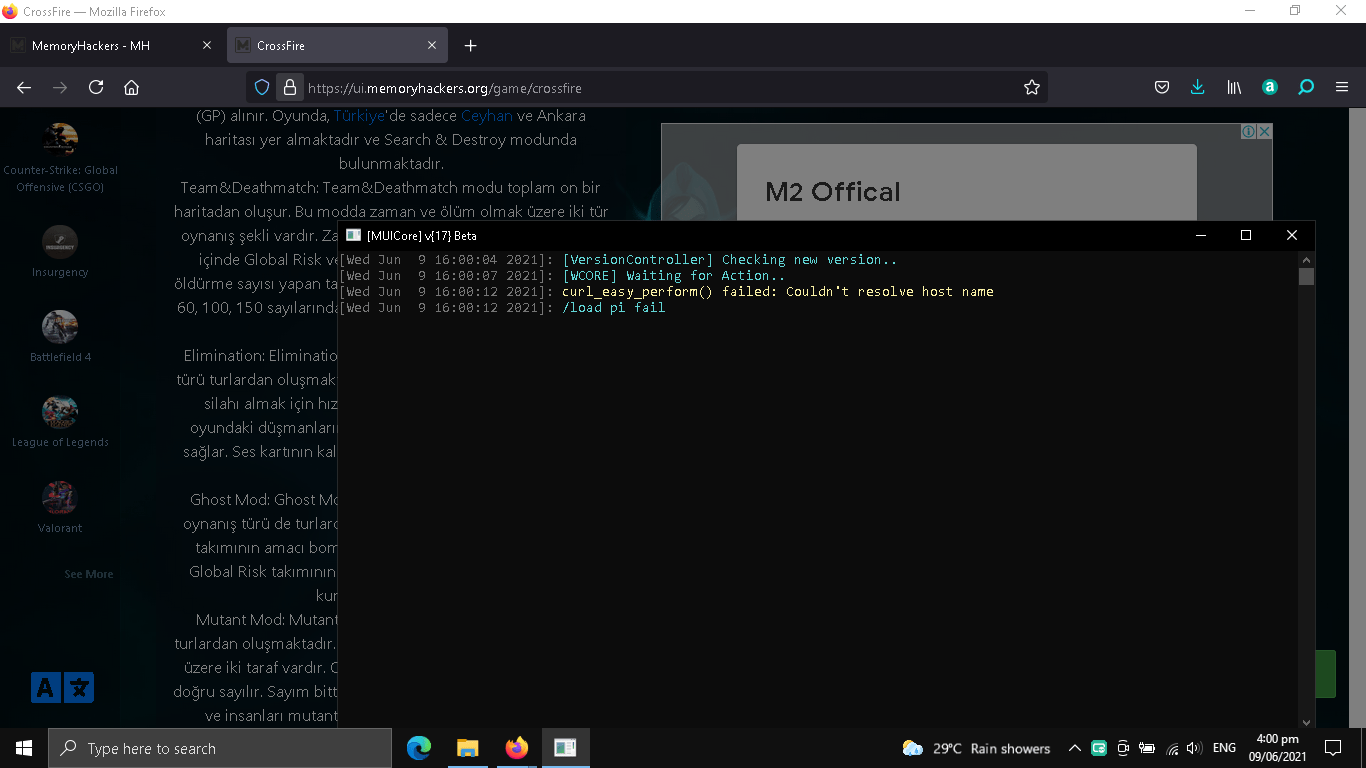Open Counter-Strike: Global Offensive game icon

(x=60, y=139)
